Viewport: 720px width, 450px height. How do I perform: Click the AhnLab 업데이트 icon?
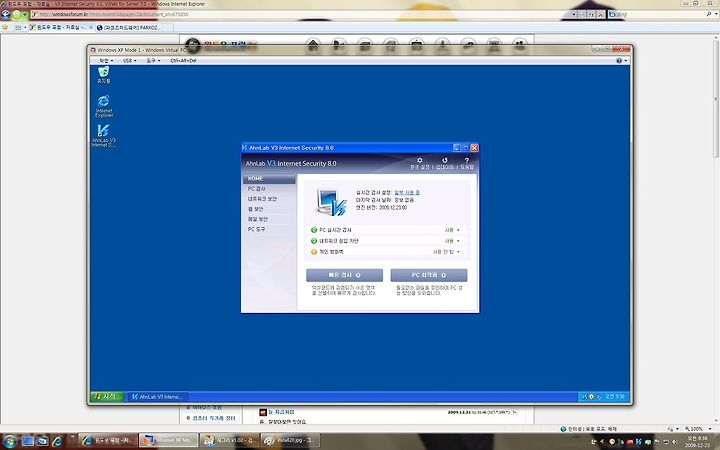click(444, 161)
